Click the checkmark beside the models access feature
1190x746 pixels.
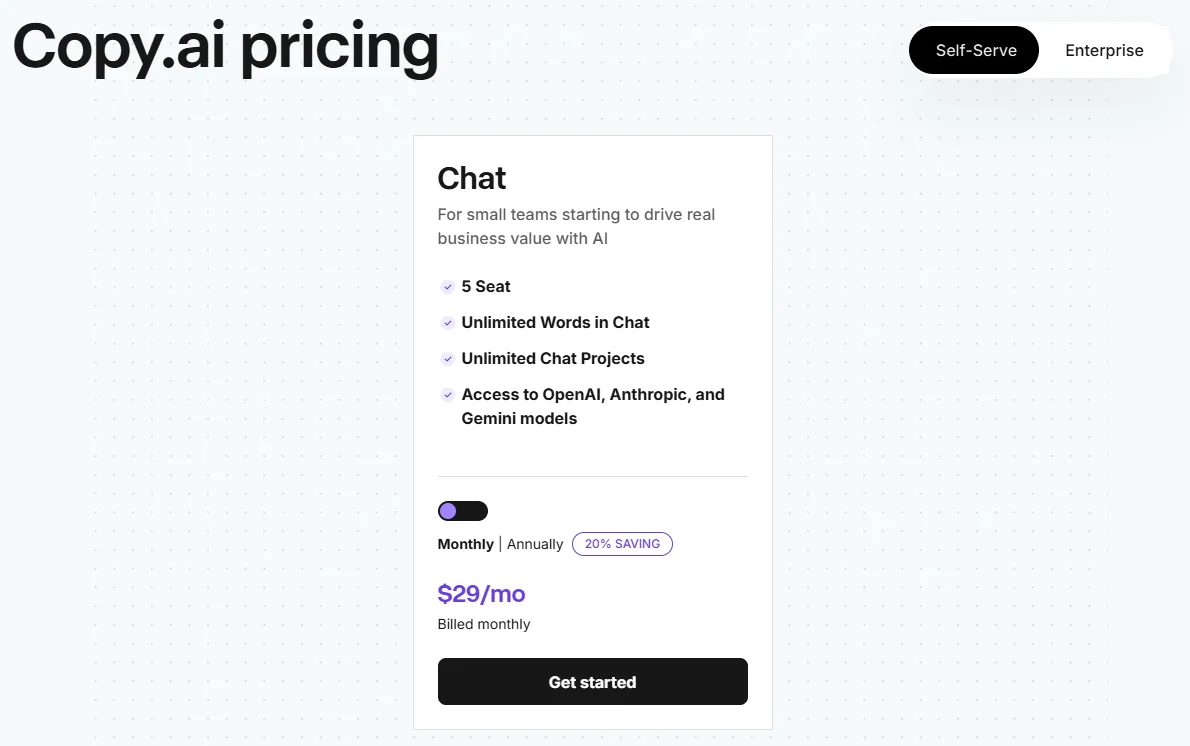coord(447,395)
